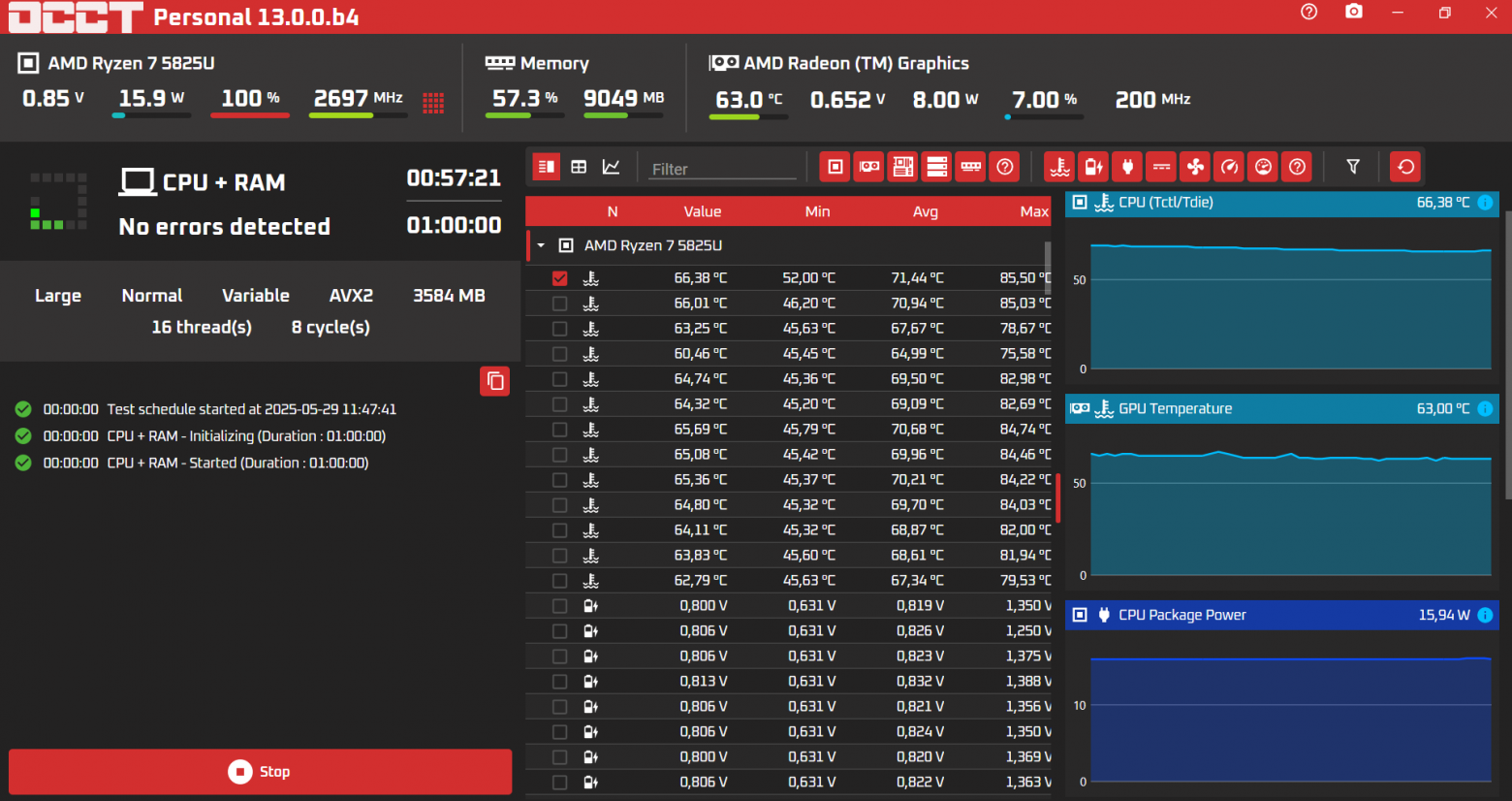Screen dimensions: 1512x801
Task: Check the 65,69 °C temperature sensor row
Action: click(x=559, y=430)
